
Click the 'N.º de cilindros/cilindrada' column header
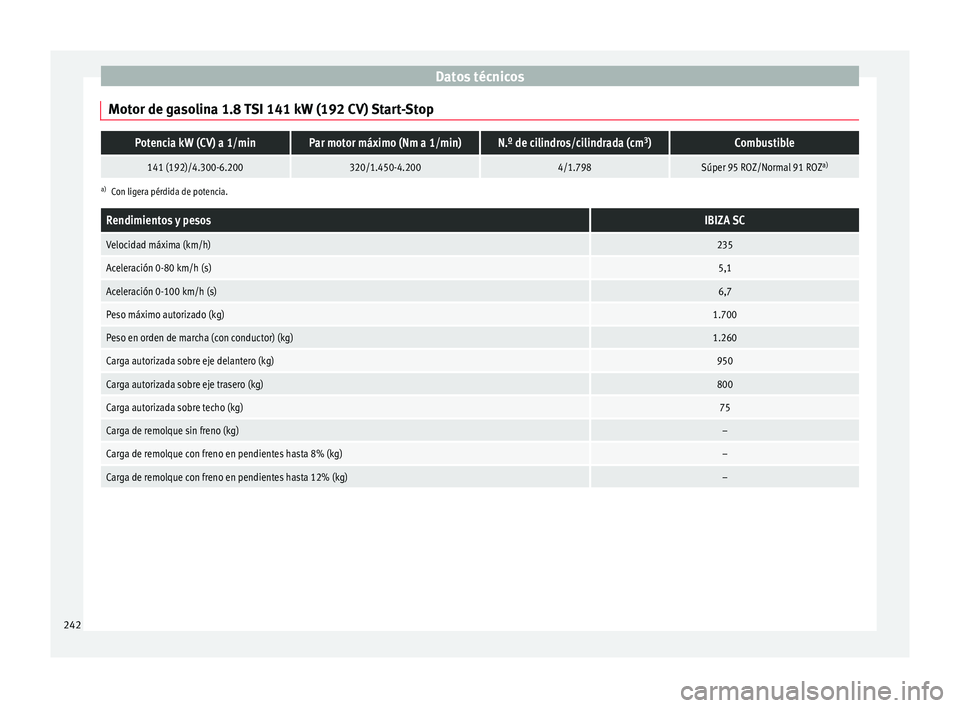pos(574,143)
